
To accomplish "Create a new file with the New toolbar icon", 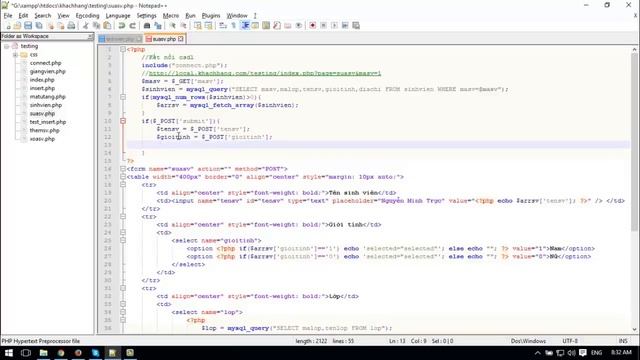I will pos(8,25).
